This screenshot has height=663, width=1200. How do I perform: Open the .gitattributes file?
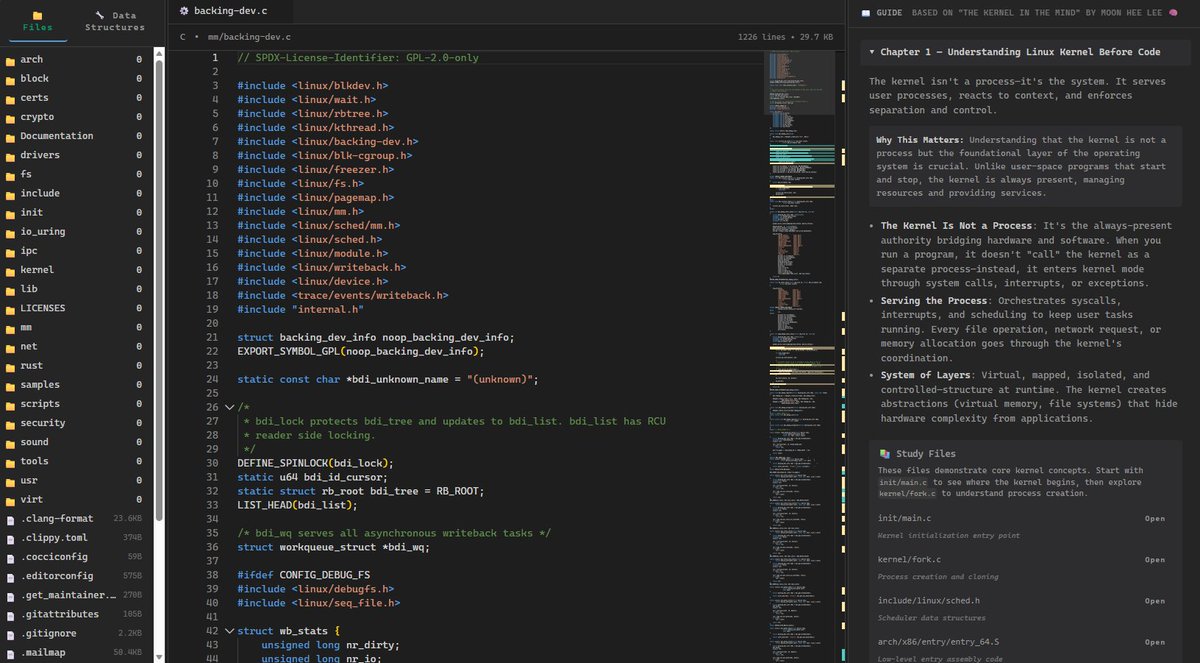(74, 614)
